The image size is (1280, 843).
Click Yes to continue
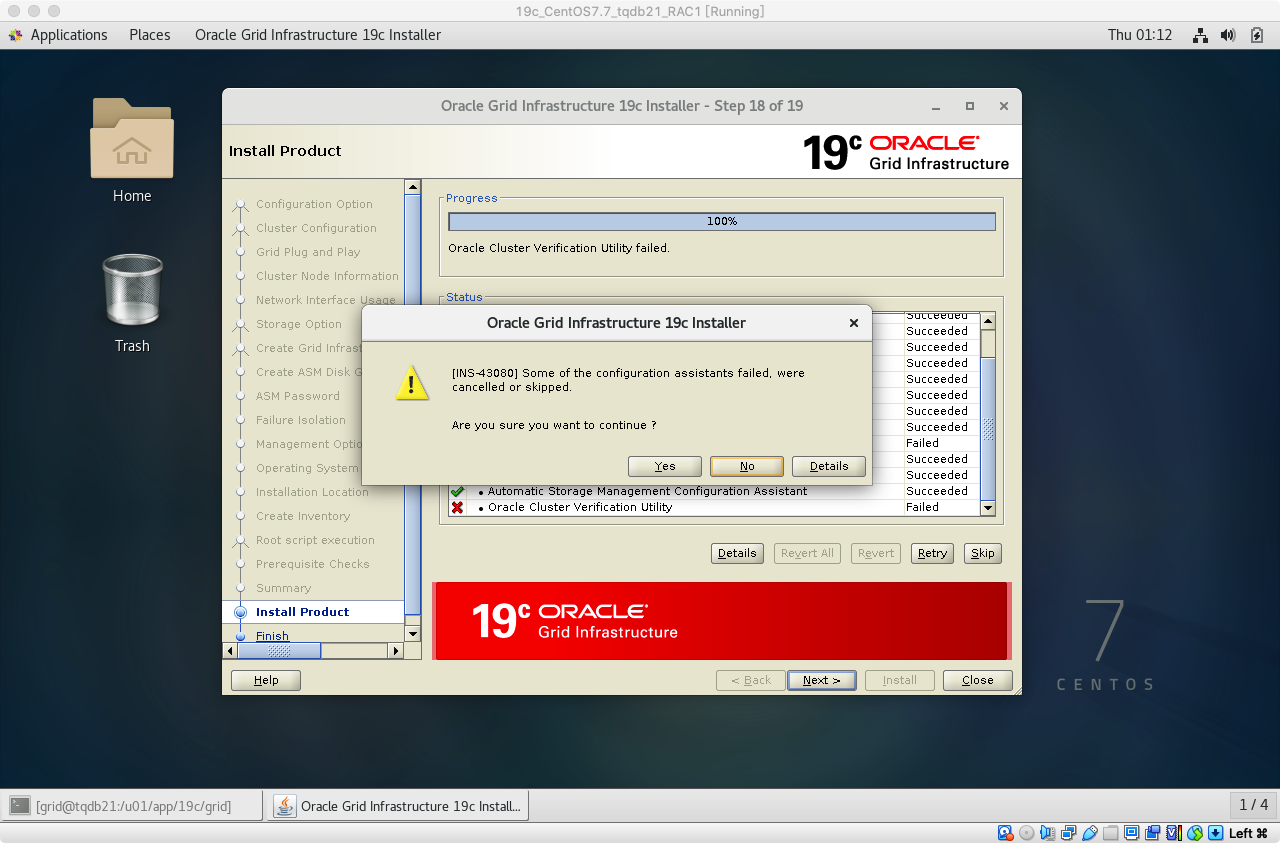coord(665,466)
